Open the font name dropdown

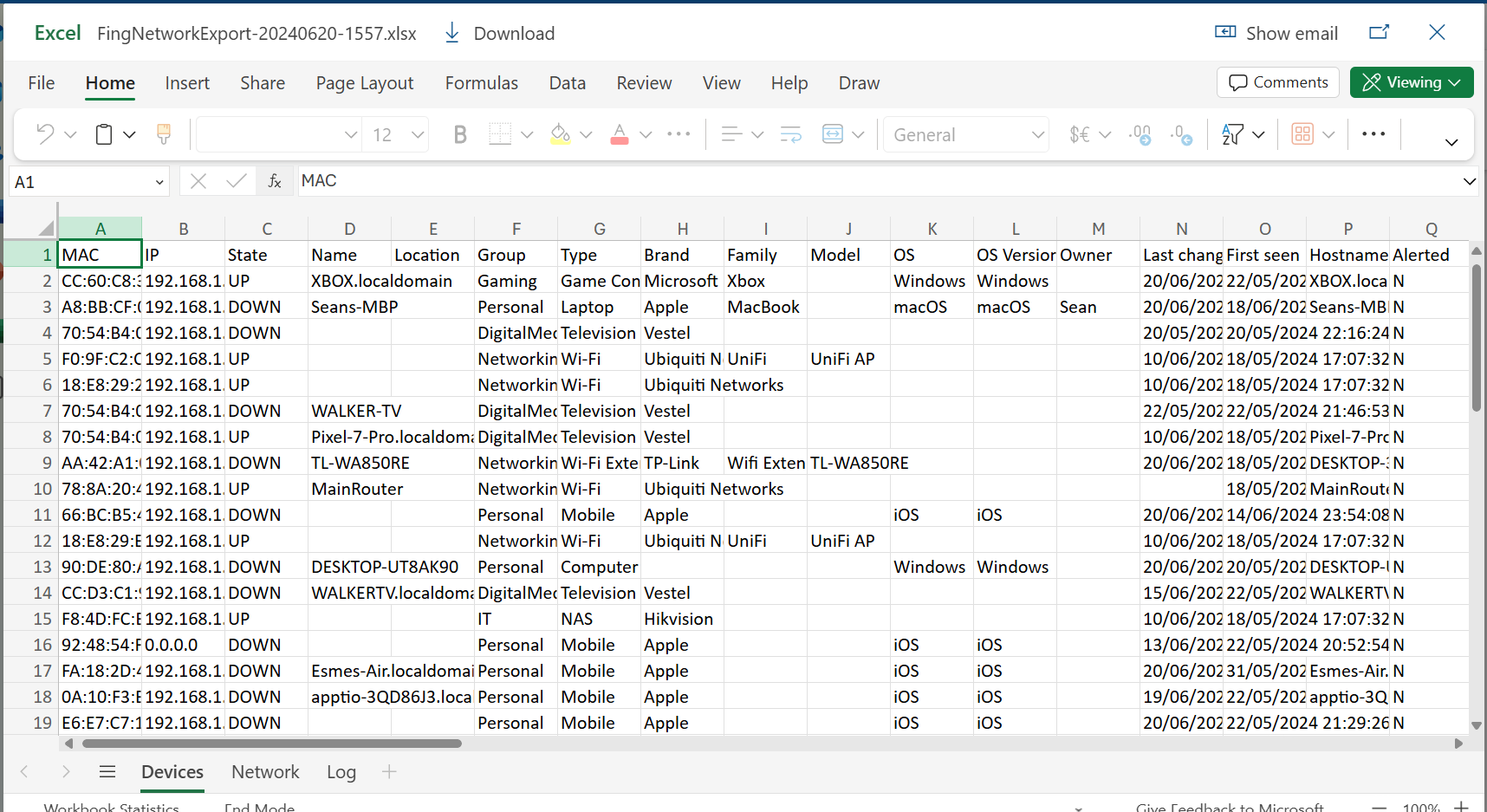click(350, 134)
